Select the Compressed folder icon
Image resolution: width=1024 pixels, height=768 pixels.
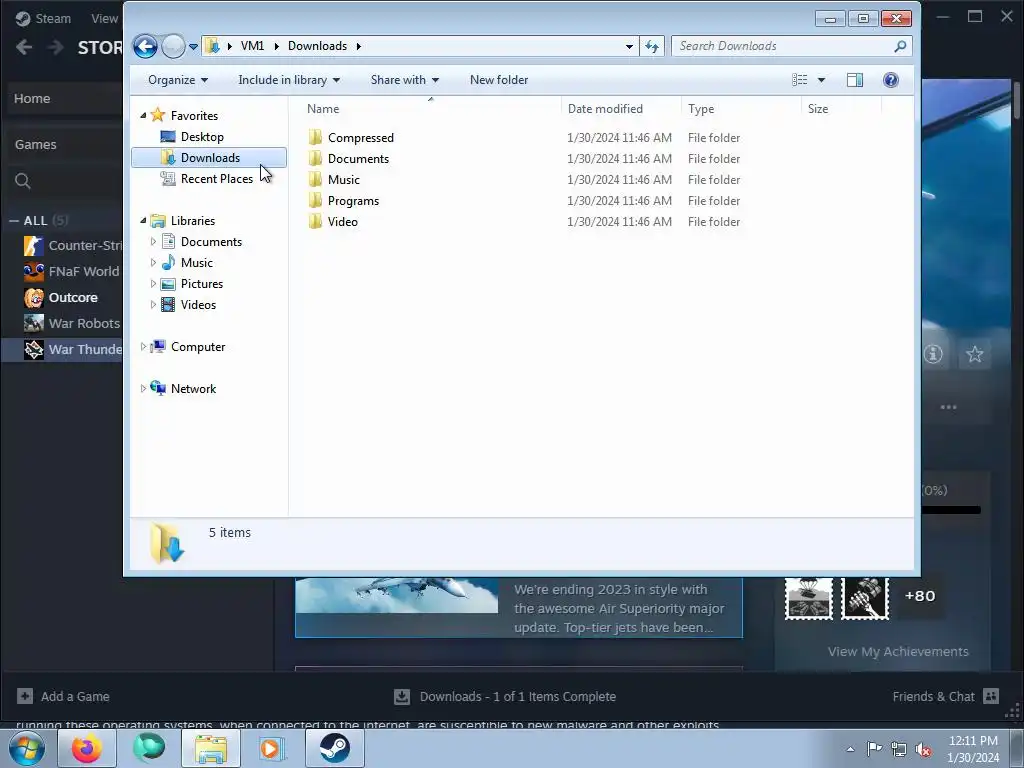[x=315, y=137]
